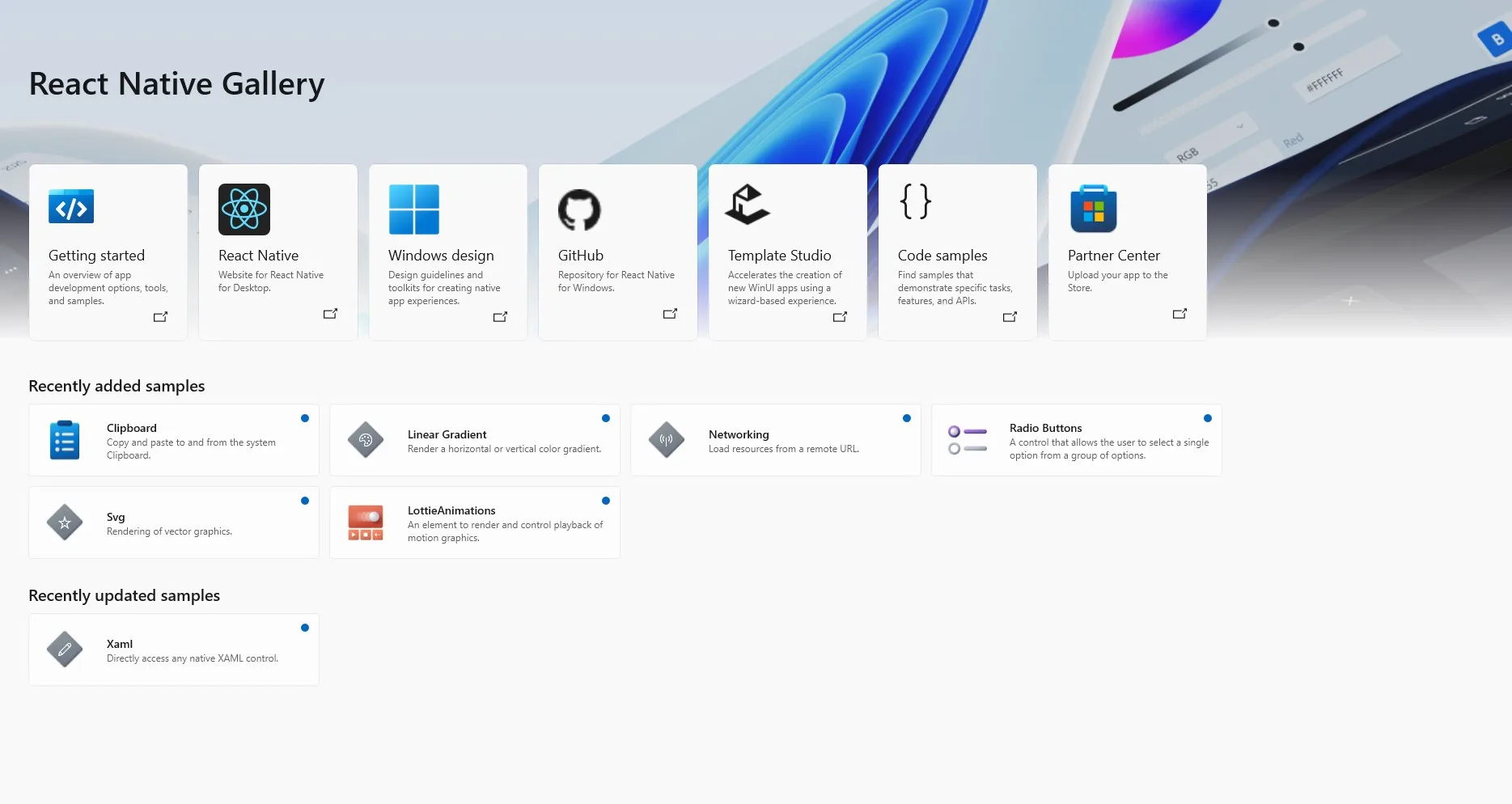Select the Svg sample title

[116, 517]
